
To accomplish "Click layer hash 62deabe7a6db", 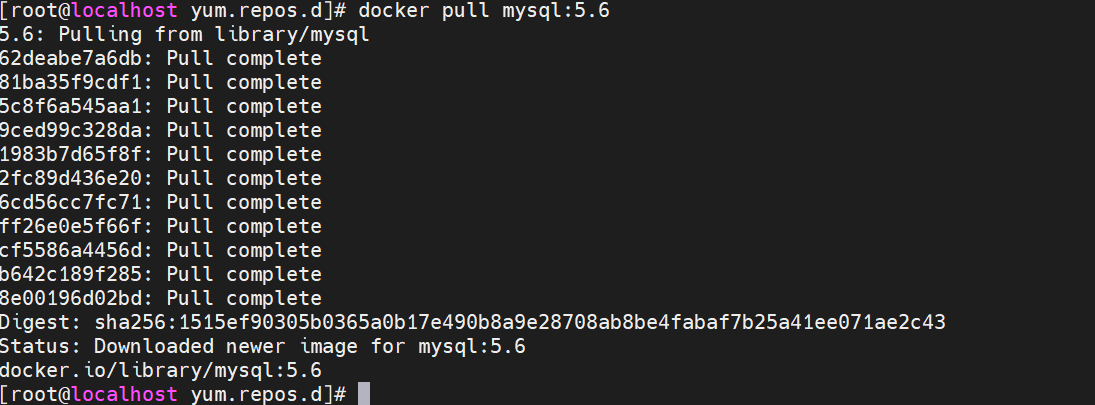I will pyautogui.click(x=77, y=59).
